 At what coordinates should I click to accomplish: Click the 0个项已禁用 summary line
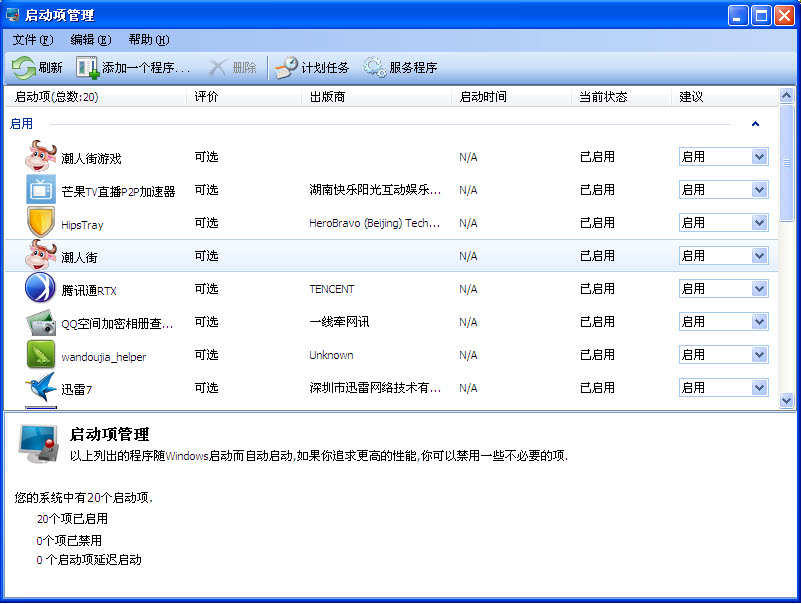coord(69,540)
